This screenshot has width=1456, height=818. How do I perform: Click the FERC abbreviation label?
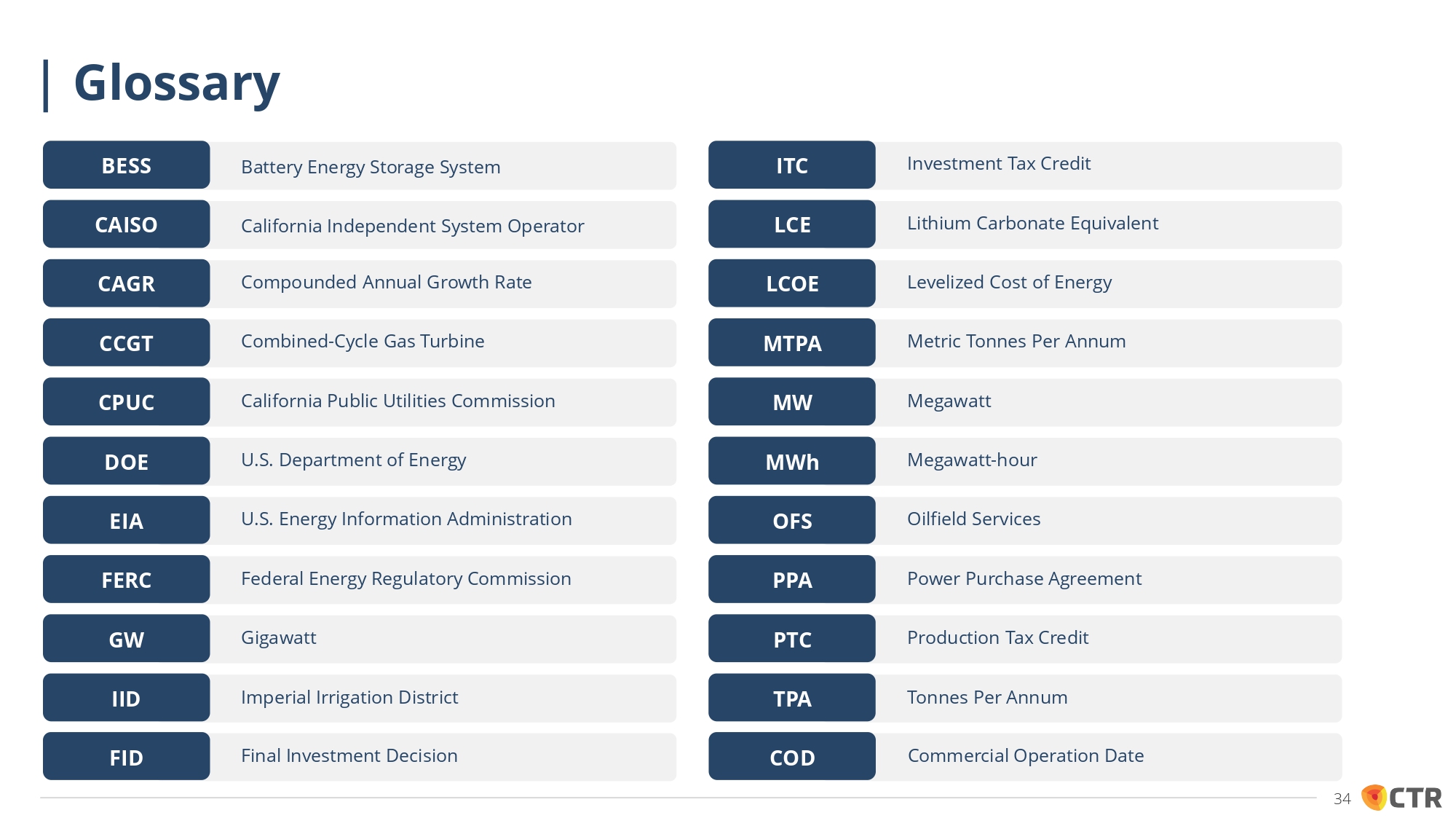127,579
